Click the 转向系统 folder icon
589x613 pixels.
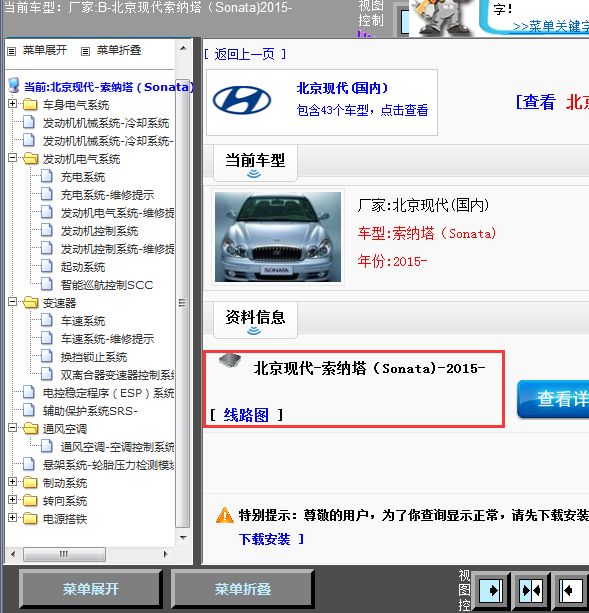click(30, 500)
